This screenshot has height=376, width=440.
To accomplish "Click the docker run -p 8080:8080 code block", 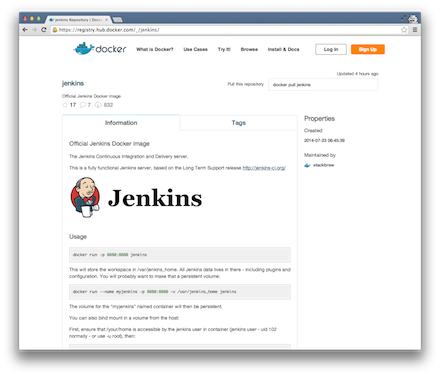I will (x=180, y=255).
